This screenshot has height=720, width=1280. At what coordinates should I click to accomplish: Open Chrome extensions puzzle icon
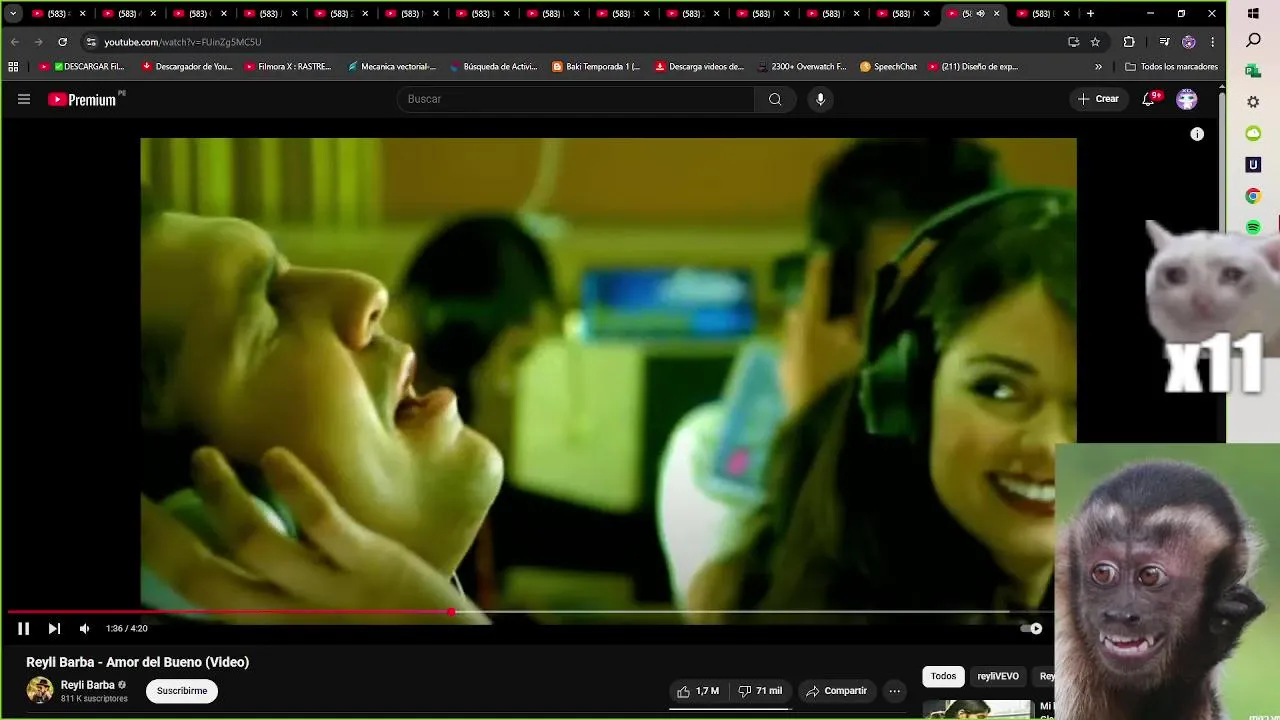(1129, 42)
